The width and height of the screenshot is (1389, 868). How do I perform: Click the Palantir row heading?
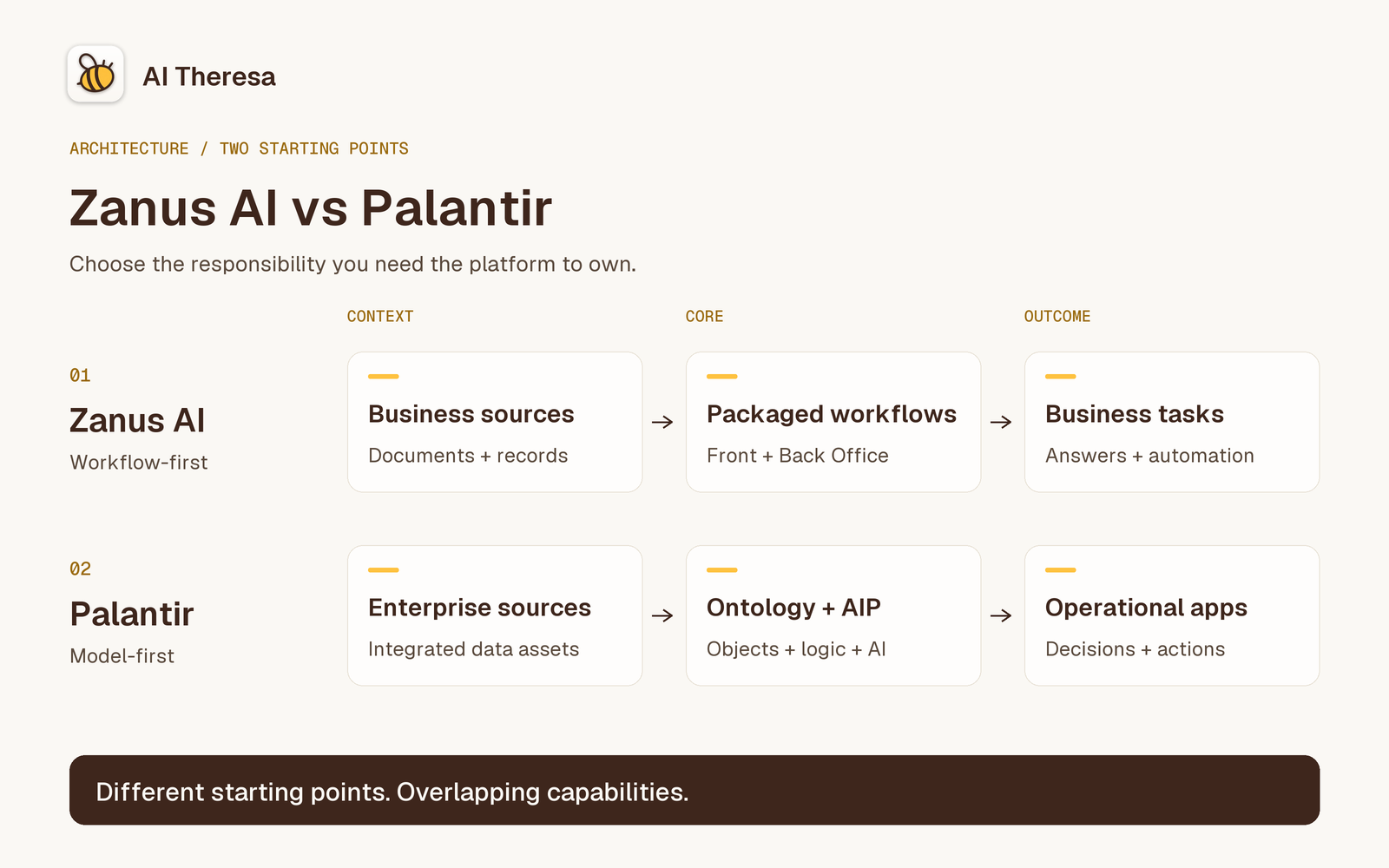click(131, 615)
